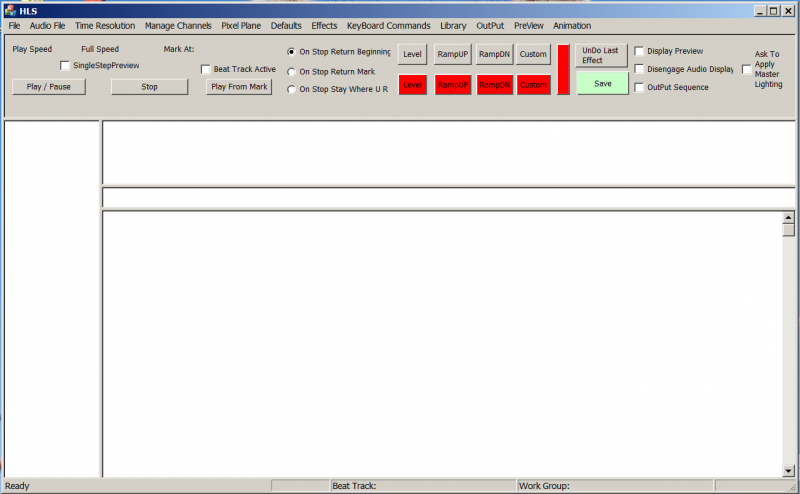Click the red Custom effect button
This screenshot has width=800, height=494.
[x=533, y=85]
